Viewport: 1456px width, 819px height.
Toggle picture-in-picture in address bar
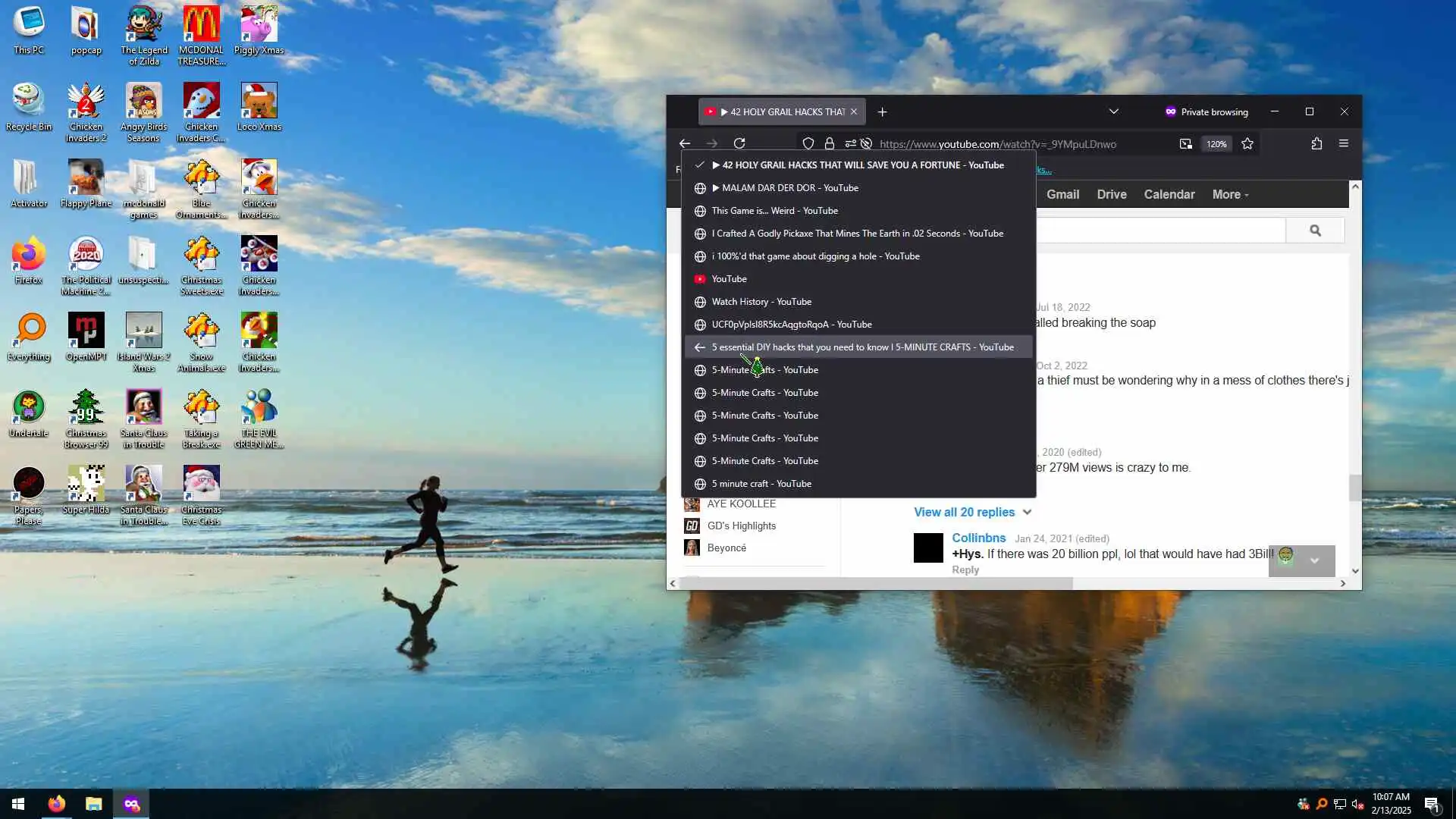pyautogui.click(x=1185, y=144)
